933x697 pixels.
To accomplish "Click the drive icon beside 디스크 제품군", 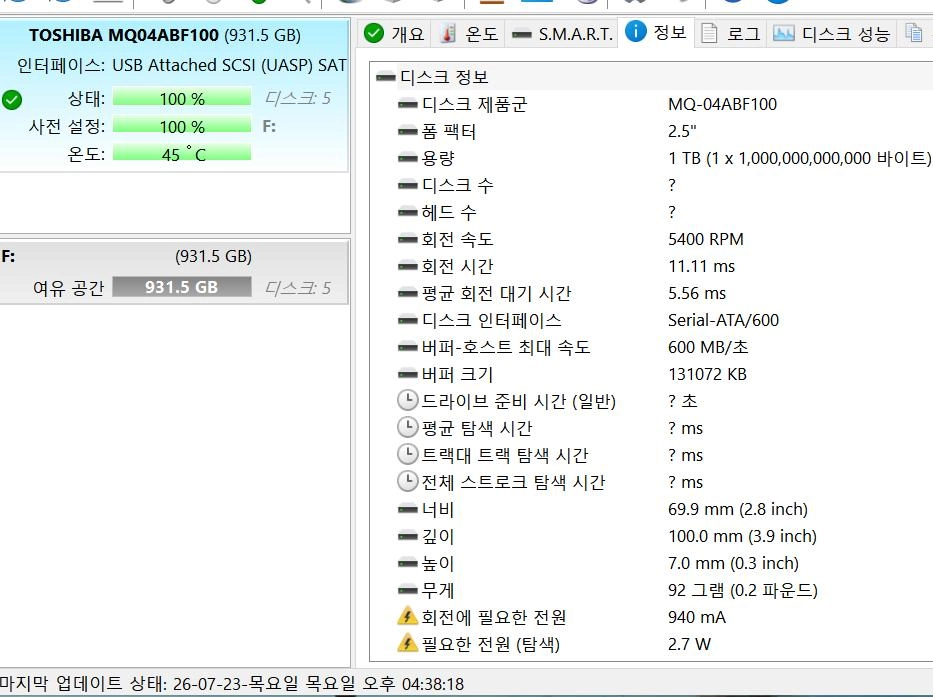I will [x=408, y=104].
